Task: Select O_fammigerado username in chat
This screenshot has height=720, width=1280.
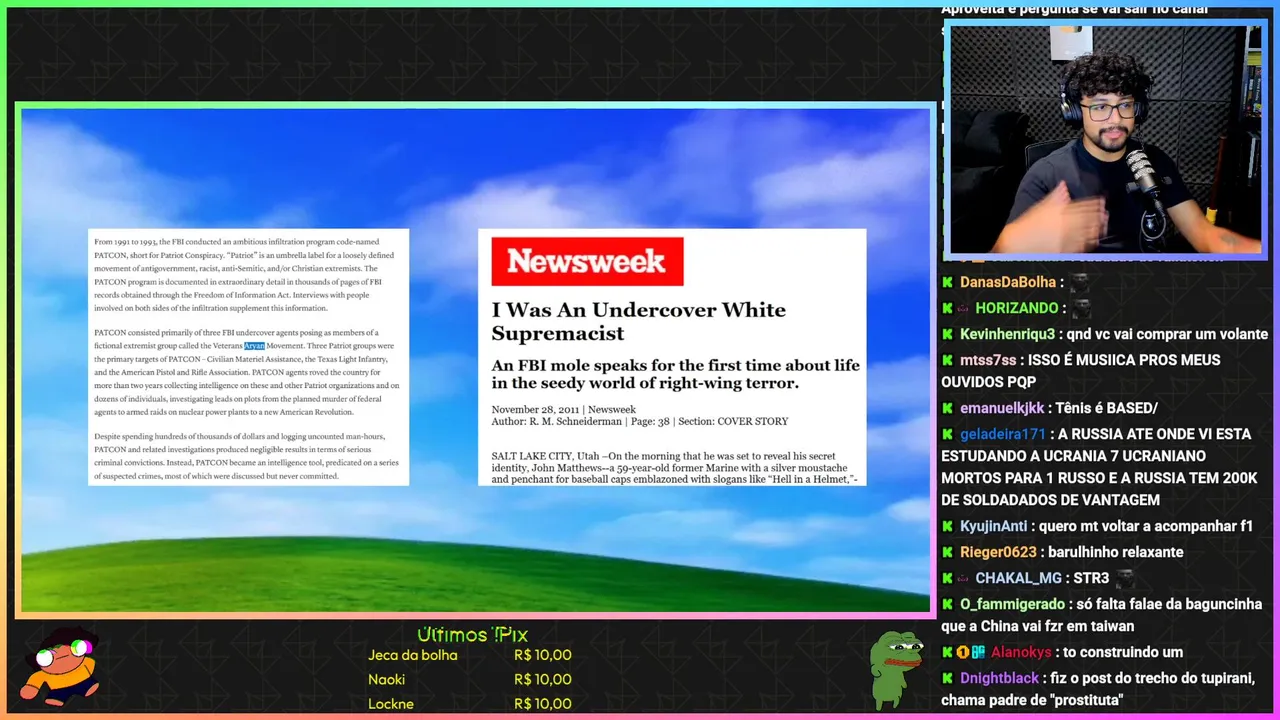Action: coord(1012,604)
